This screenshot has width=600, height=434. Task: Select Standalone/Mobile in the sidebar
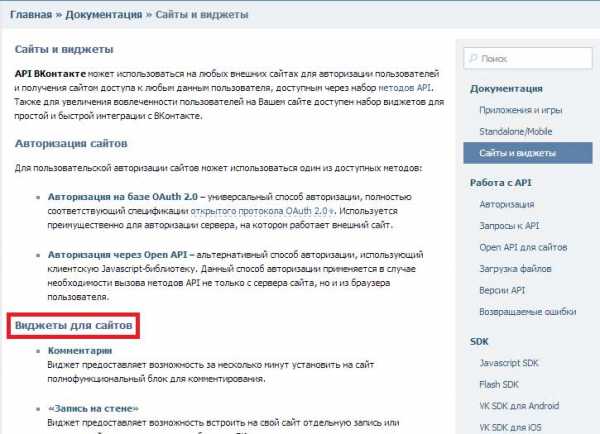pyautogui.click(x=515, y=132)
